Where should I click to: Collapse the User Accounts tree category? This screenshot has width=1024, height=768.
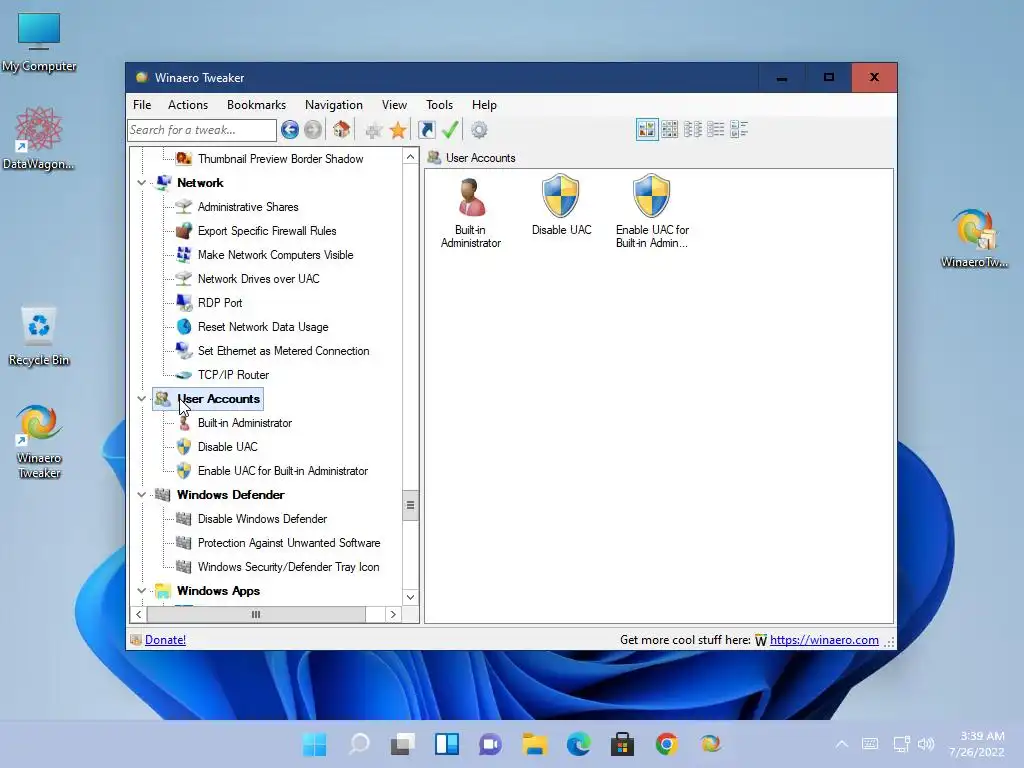click(x=141, y=398)
